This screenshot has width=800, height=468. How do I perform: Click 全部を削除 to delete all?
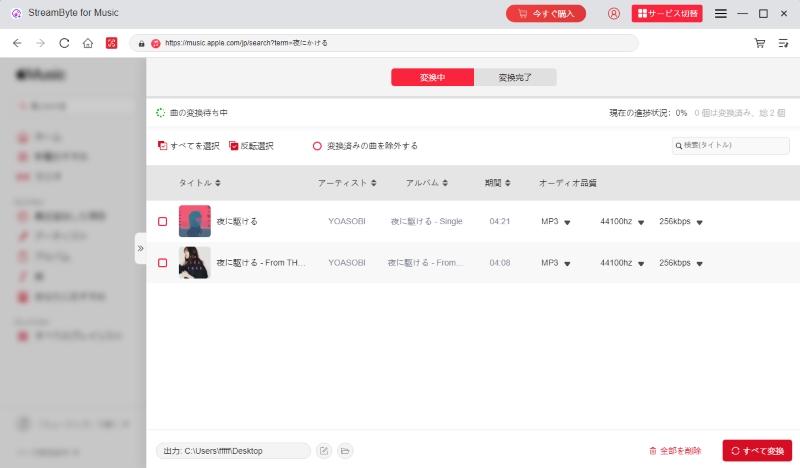(675, 451)
